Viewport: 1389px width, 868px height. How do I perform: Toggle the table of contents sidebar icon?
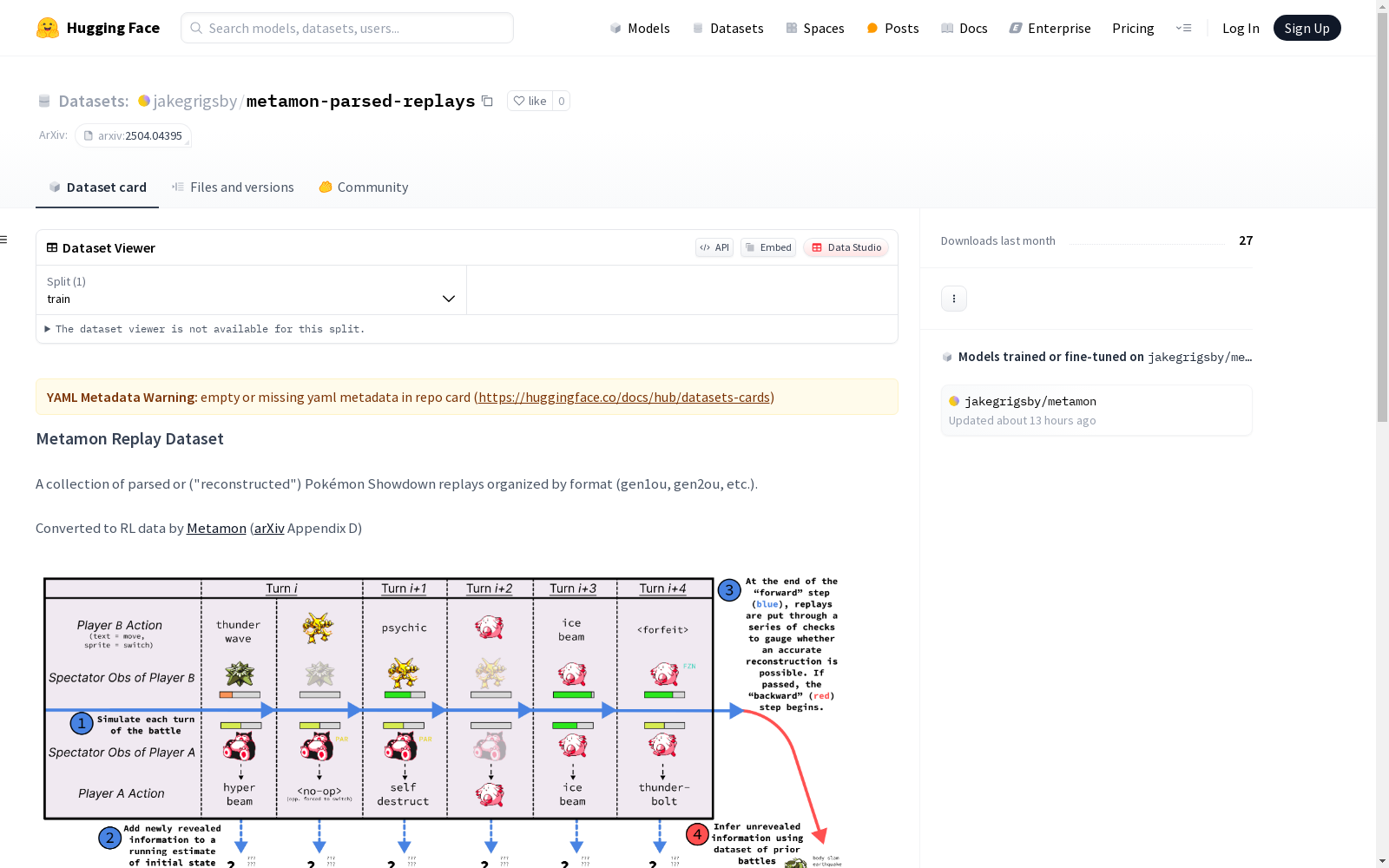point(4,240)
